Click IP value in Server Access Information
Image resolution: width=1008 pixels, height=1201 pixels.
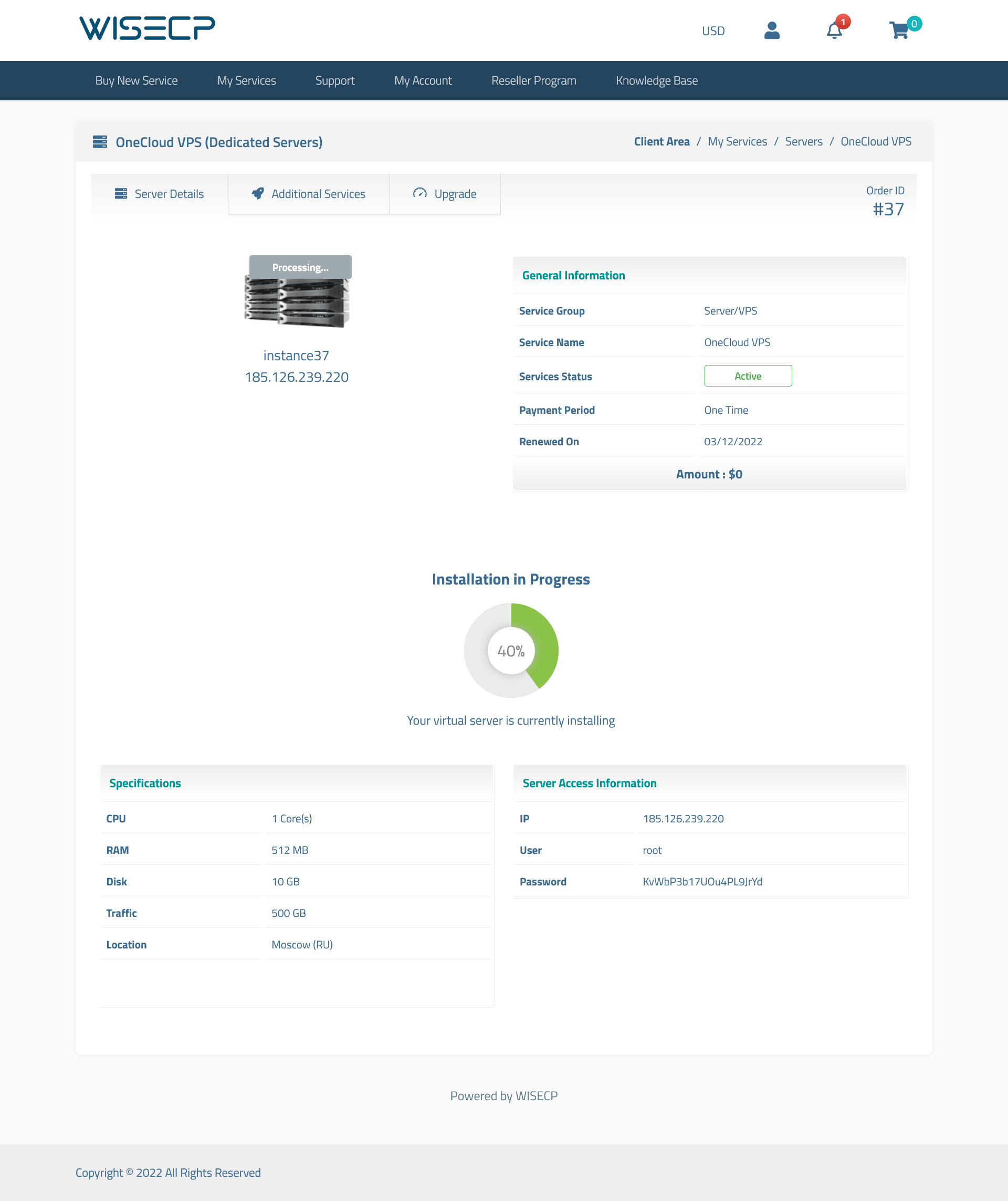point(682,819)
